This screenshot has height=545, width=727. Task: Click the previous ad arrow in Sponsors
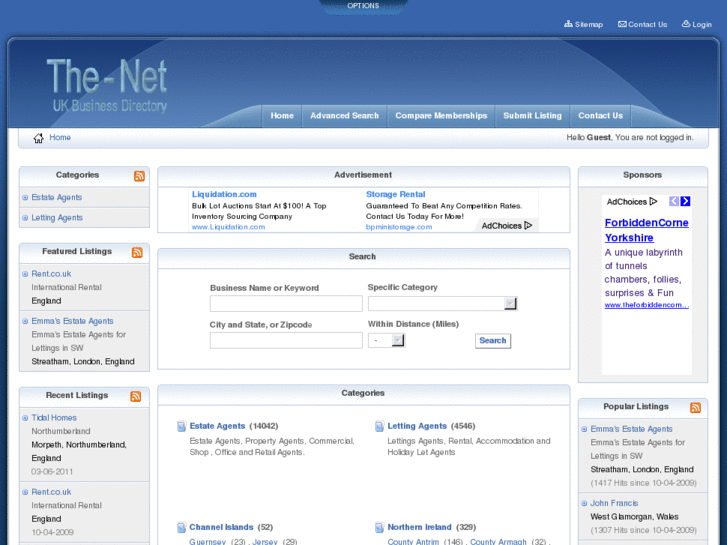tap(674, 201)
